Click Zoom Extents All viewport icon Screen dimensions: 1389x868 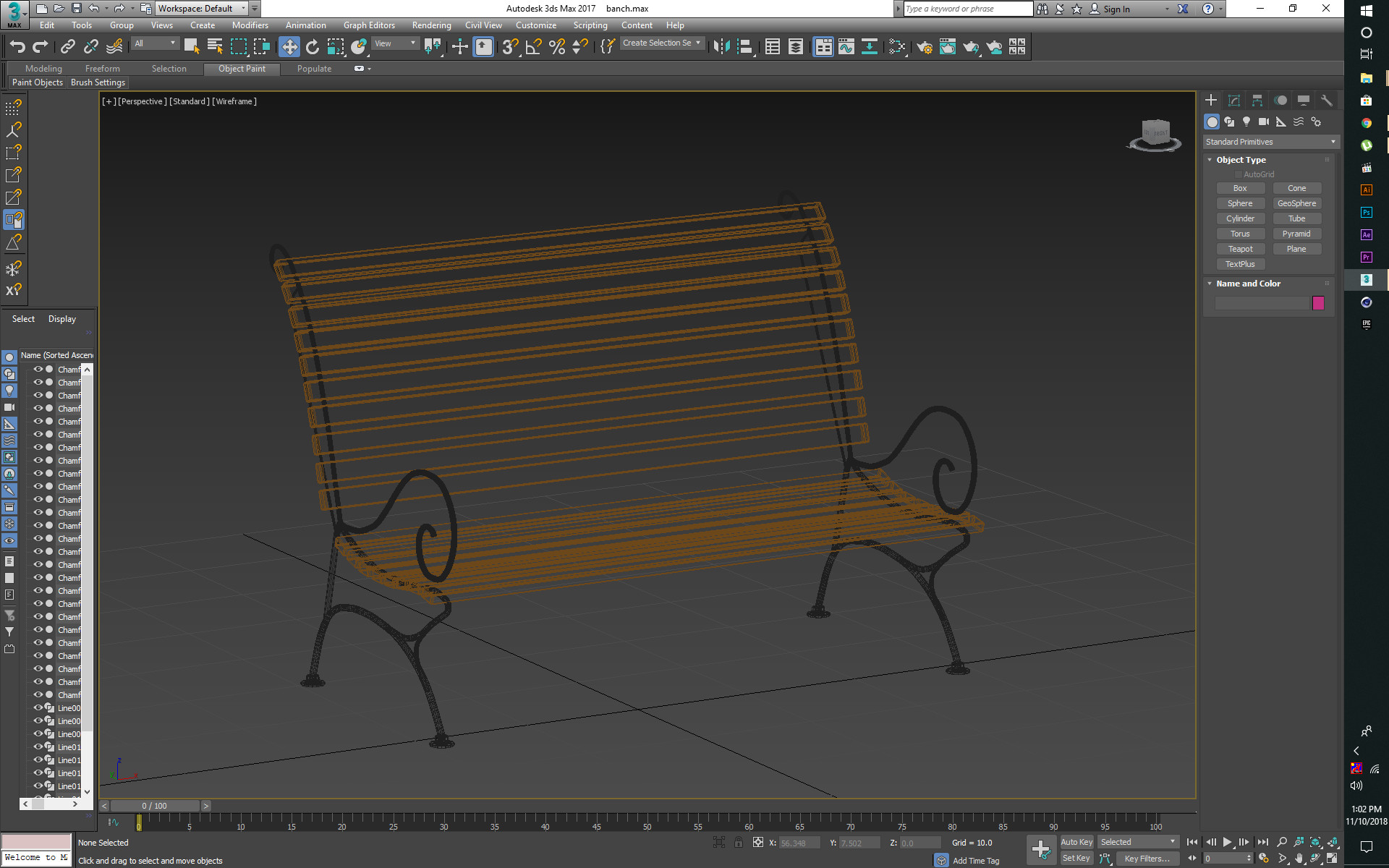click(1333, 842)
